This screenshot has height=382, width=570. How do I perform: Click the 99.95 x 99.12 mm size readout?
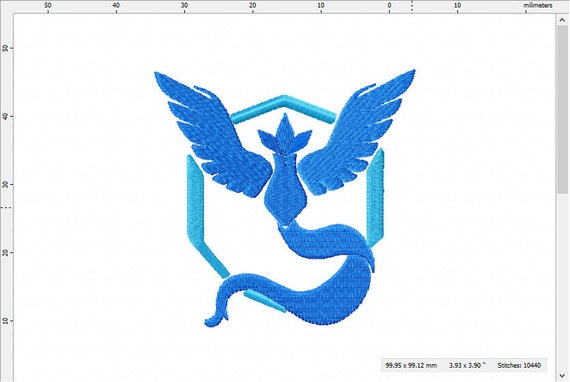[x=411, y=365]
